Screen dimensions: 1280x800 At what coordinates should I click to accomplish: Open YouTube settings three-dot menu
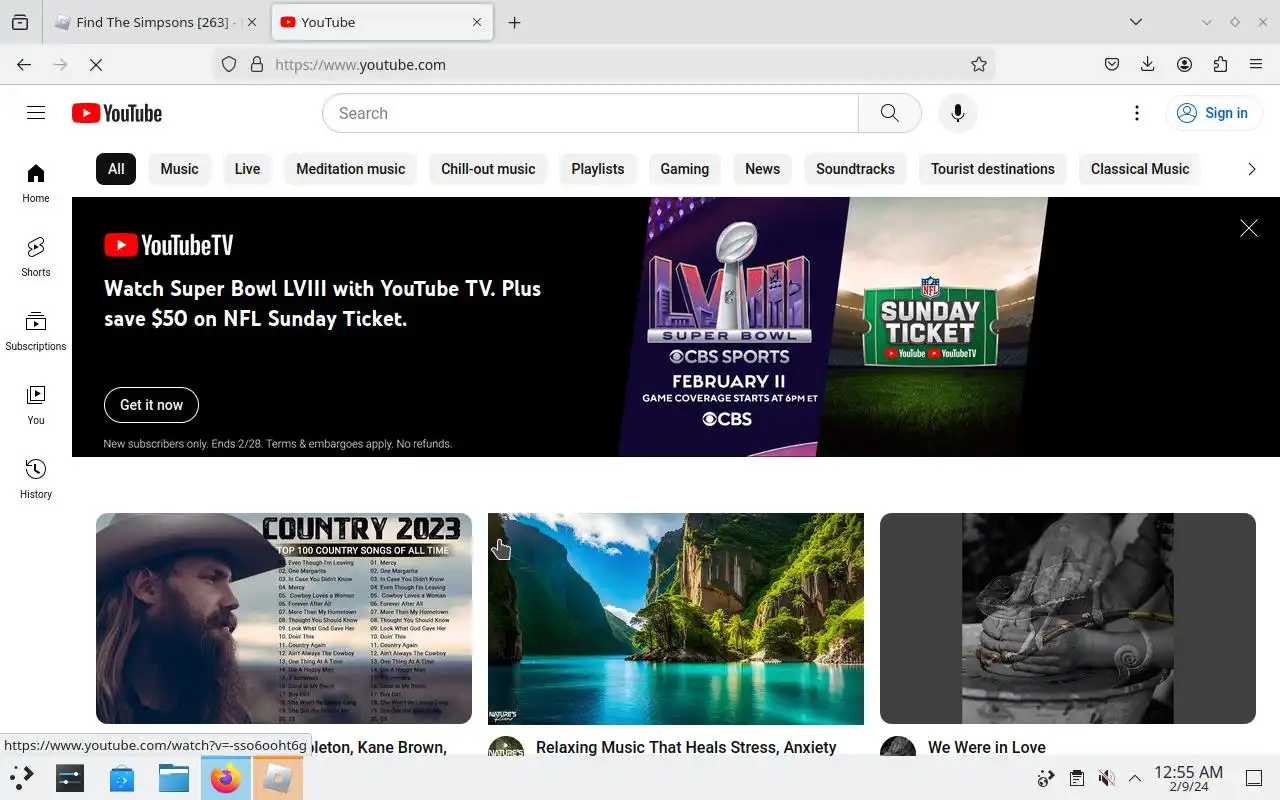click(x=1136, y=113)
